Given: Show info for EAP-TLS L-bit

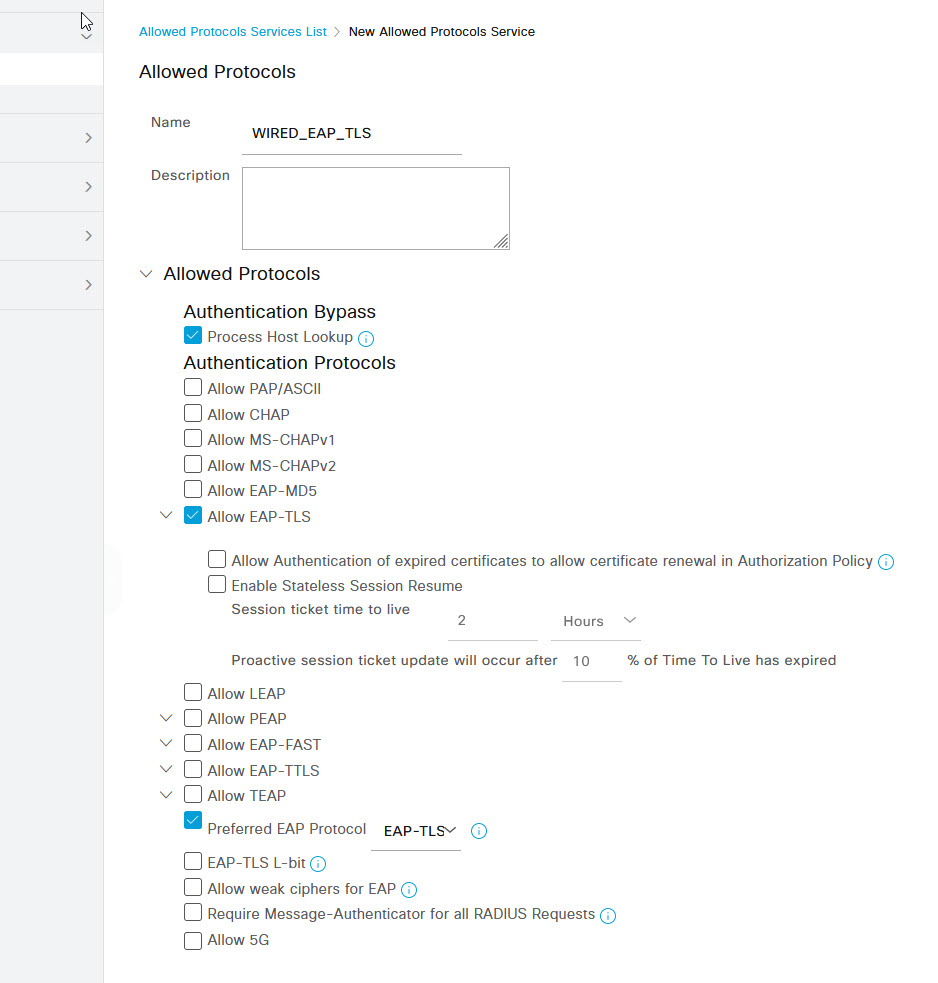Looking at the screenshot, I should (x=318, y=864).
